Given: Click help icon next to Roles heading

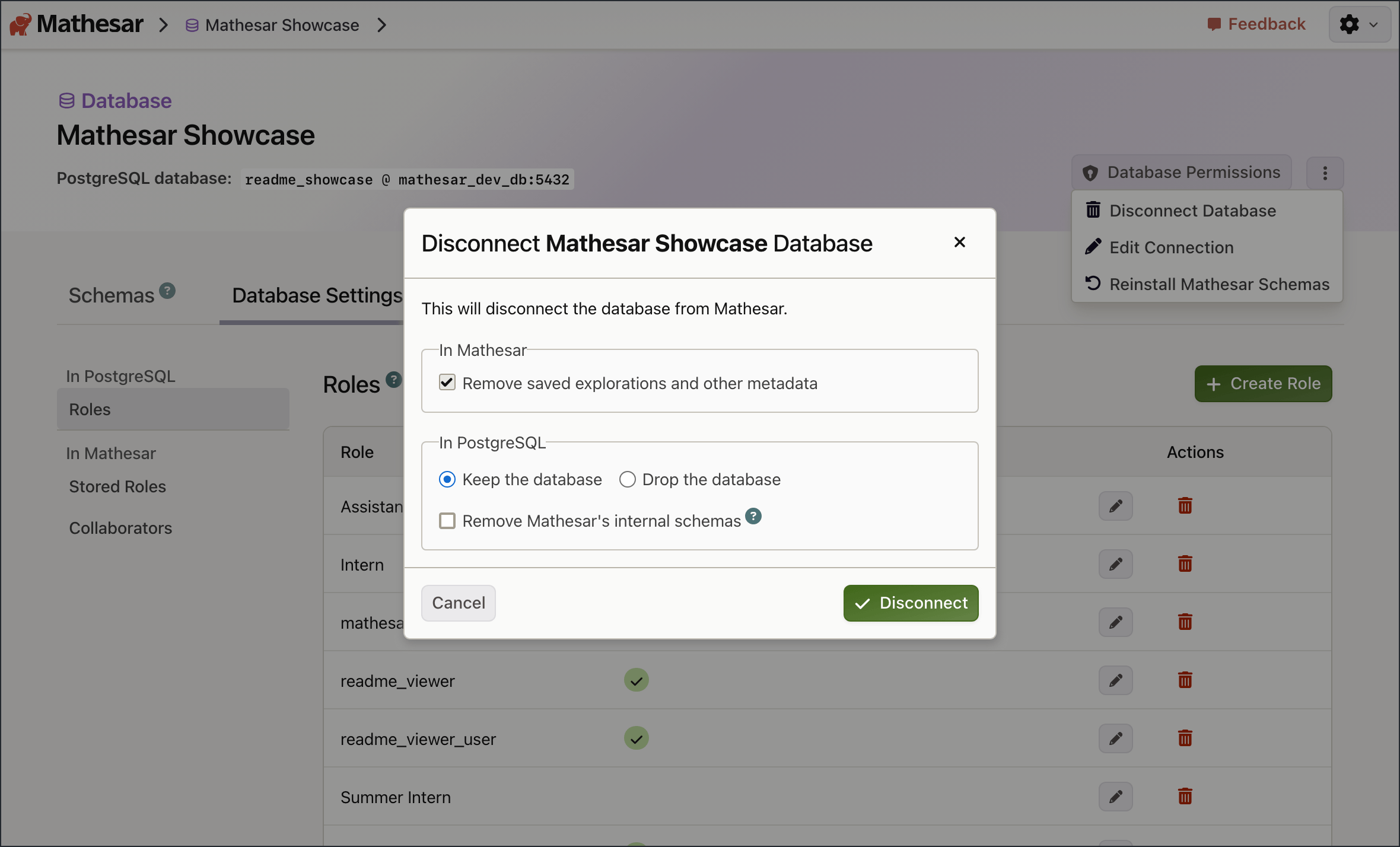Looking at the screenshot, I should click(393, 380).
